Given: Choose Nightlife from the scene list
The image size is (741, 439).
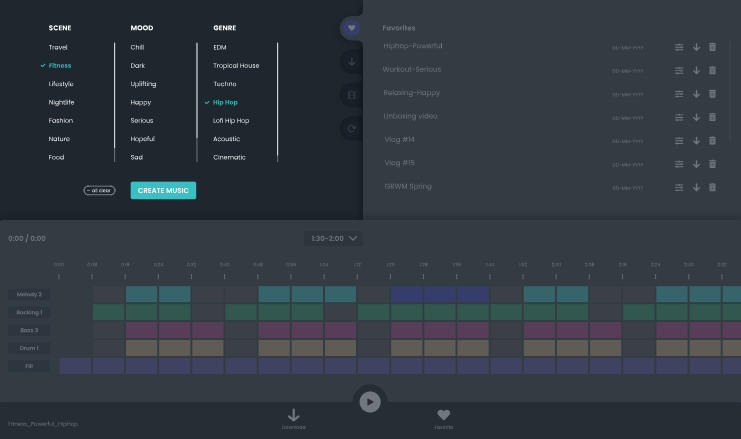Looking at the screenshot, I should click(x=61, y=102).
